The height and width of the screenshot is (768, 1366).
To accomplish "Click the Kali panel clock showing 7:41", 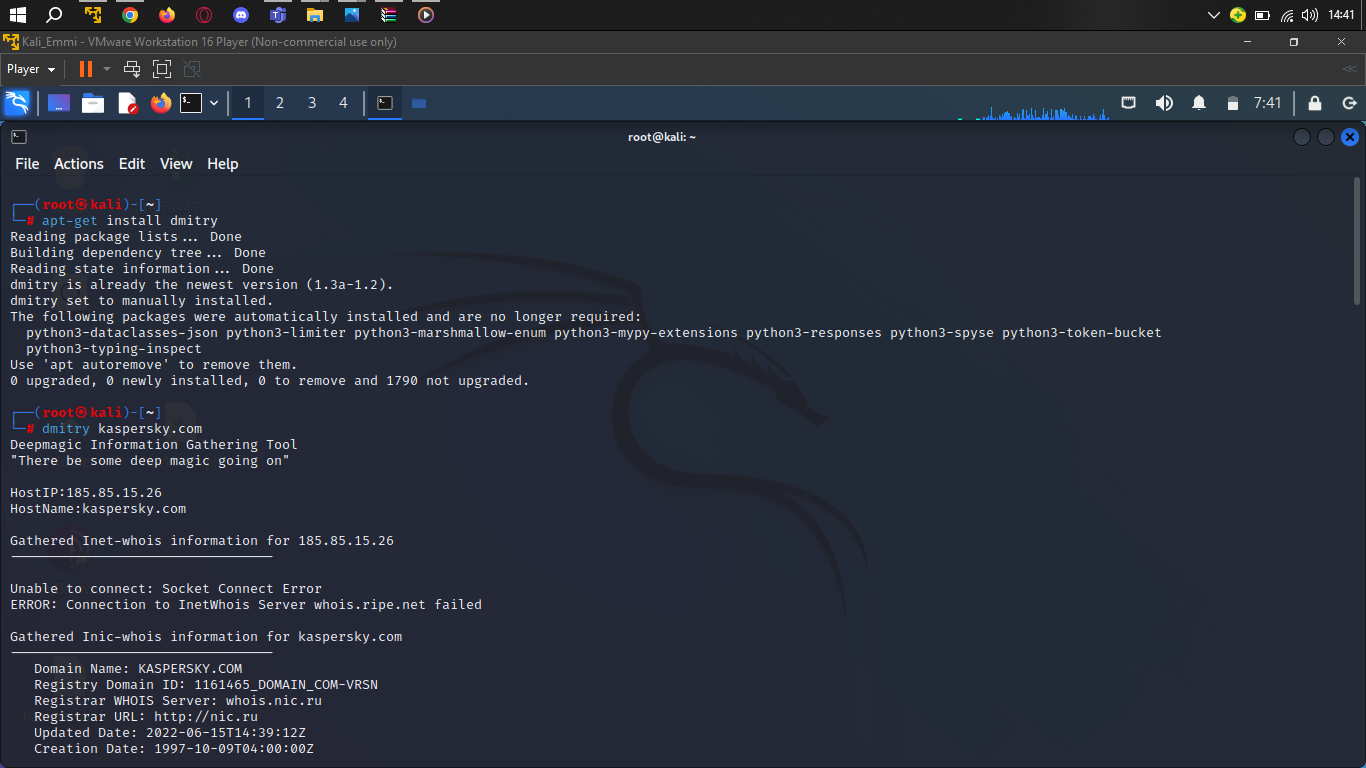I will pos(1267,103).
